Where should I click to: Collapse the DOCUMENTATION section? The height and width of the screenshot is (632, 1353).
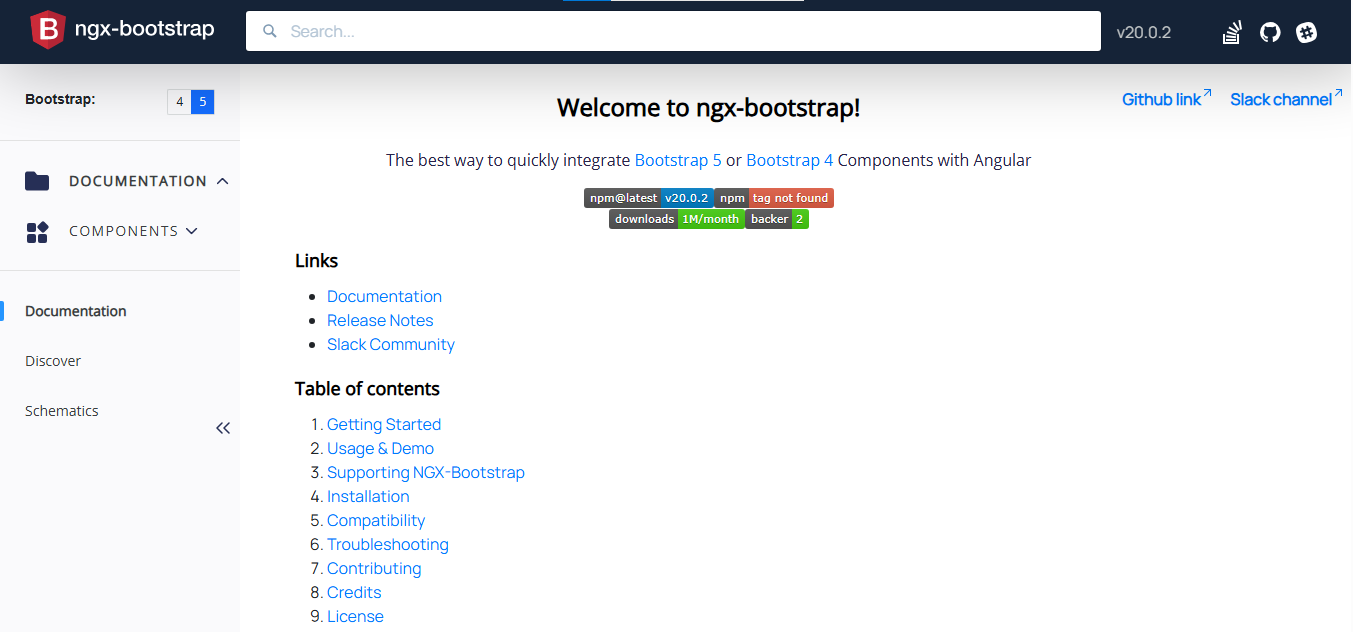click(149, 181)
